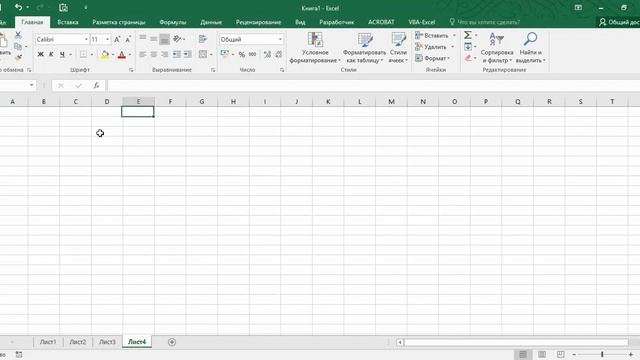Open font color dropdown arrow
Viewport: 640px width, 360px height.
pyautogui.click(x=130, y=55)
